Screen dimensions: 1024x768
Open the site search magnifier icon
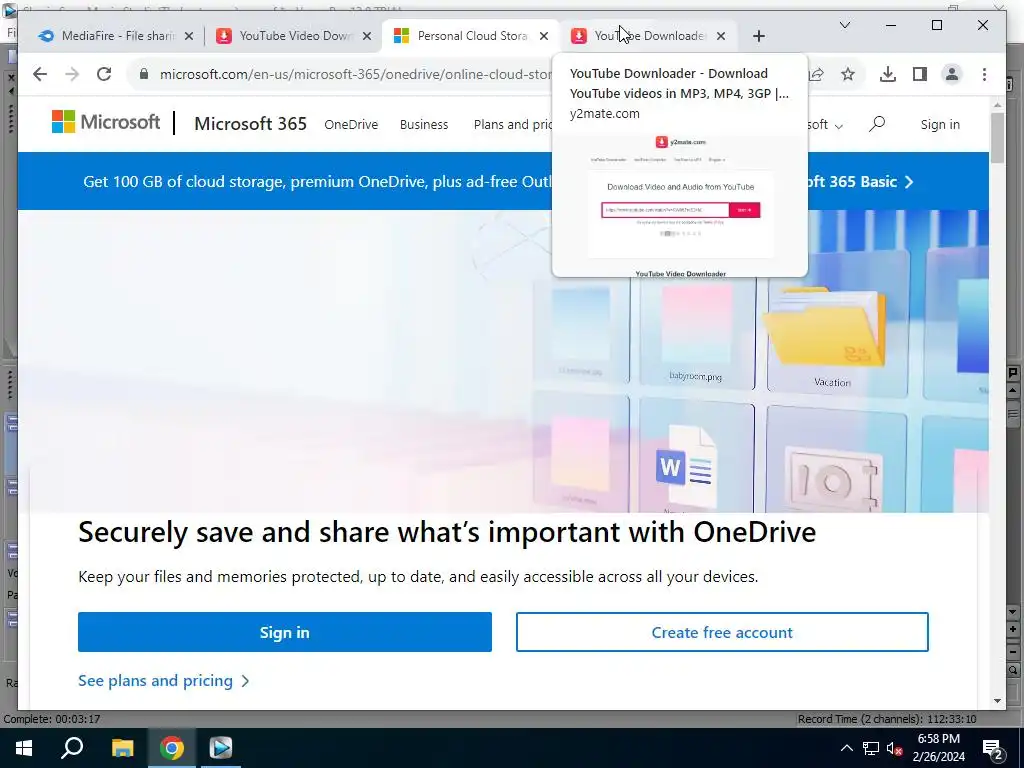tap(877, 123)
